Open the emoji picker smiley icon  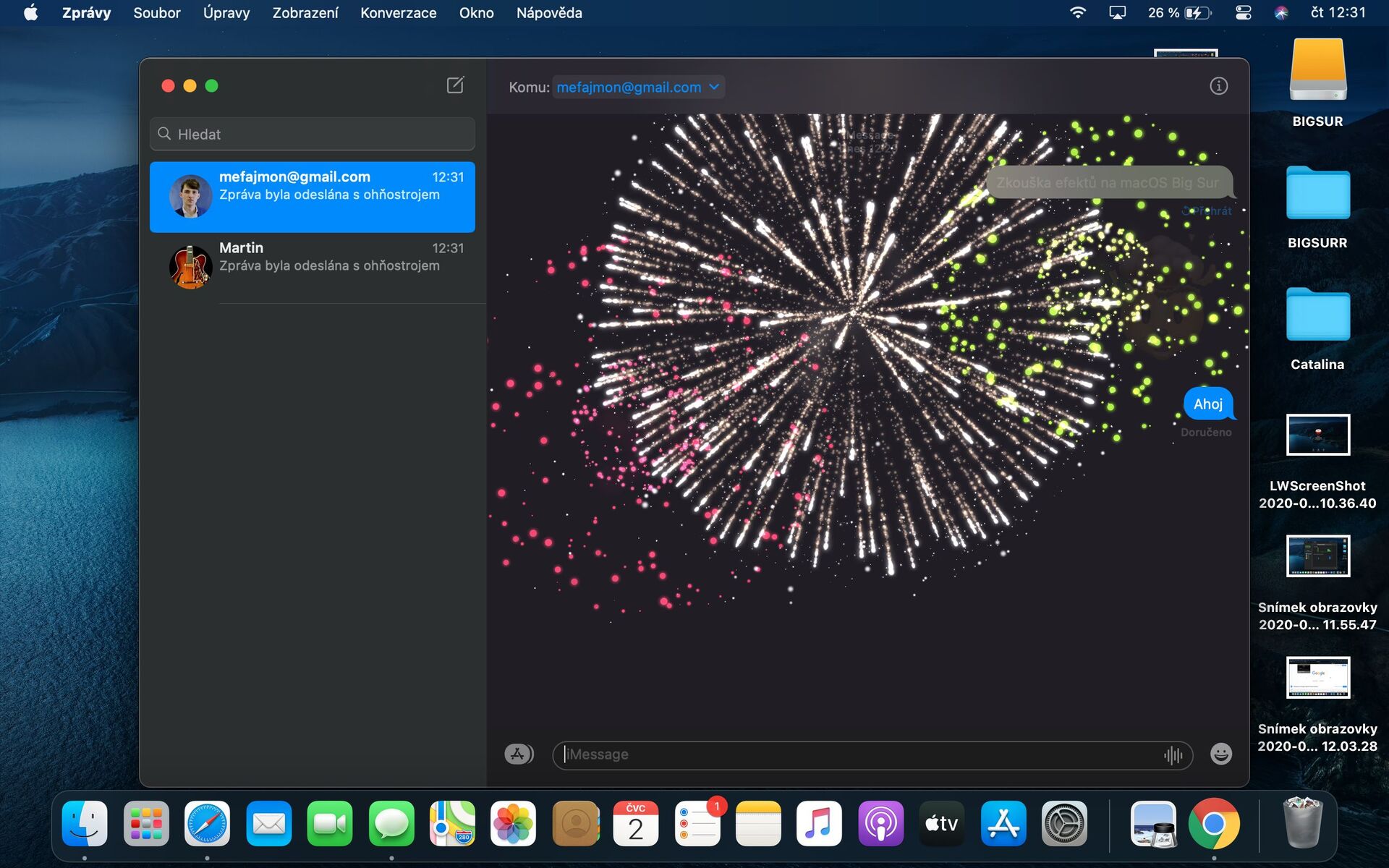point(1220,754)
